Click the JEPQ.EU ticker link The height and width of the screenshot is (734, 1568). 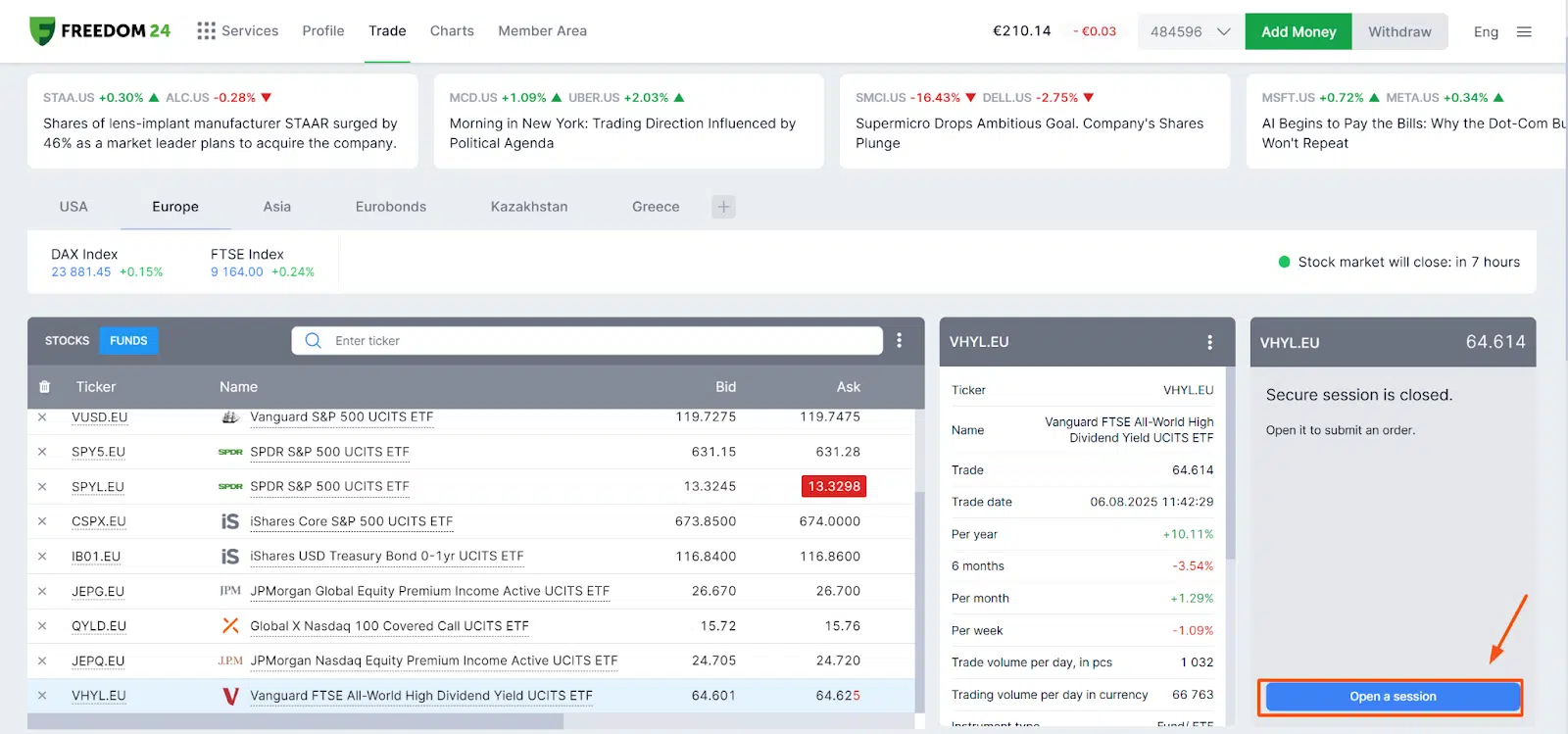[x=98, y=661]
